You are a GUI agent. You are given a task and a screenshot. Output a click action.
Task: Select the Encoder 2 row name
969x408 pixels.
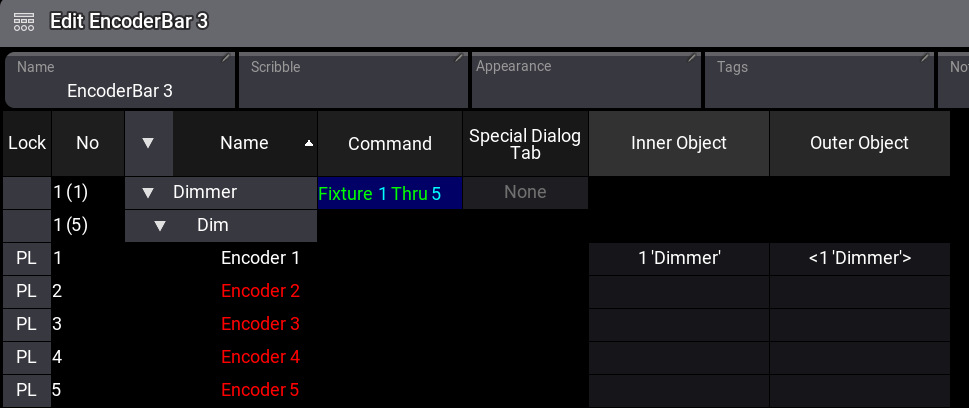point(260,291)
